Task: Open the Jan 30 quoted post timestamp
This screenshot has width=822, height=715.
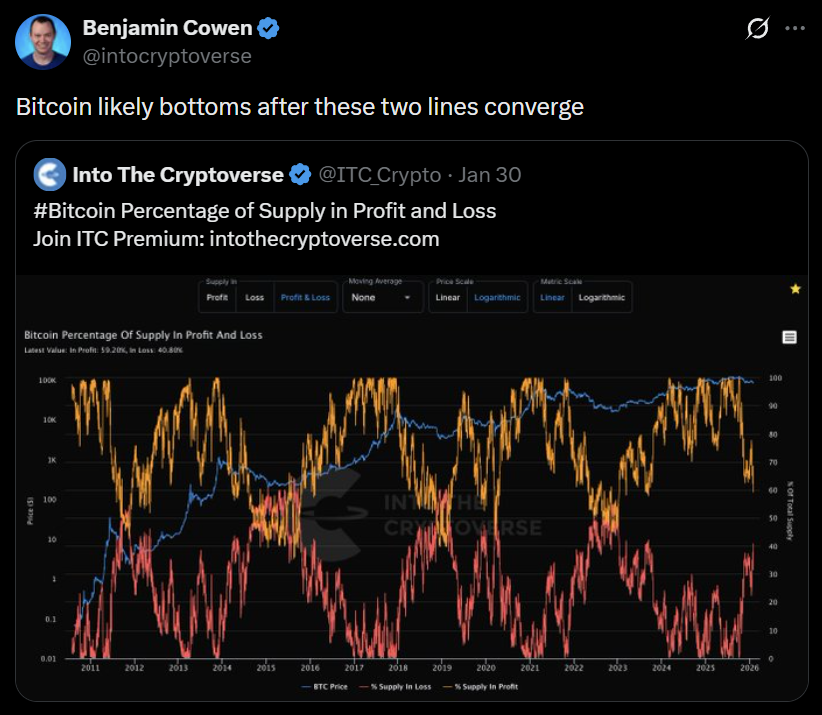Action: [489, 175]
